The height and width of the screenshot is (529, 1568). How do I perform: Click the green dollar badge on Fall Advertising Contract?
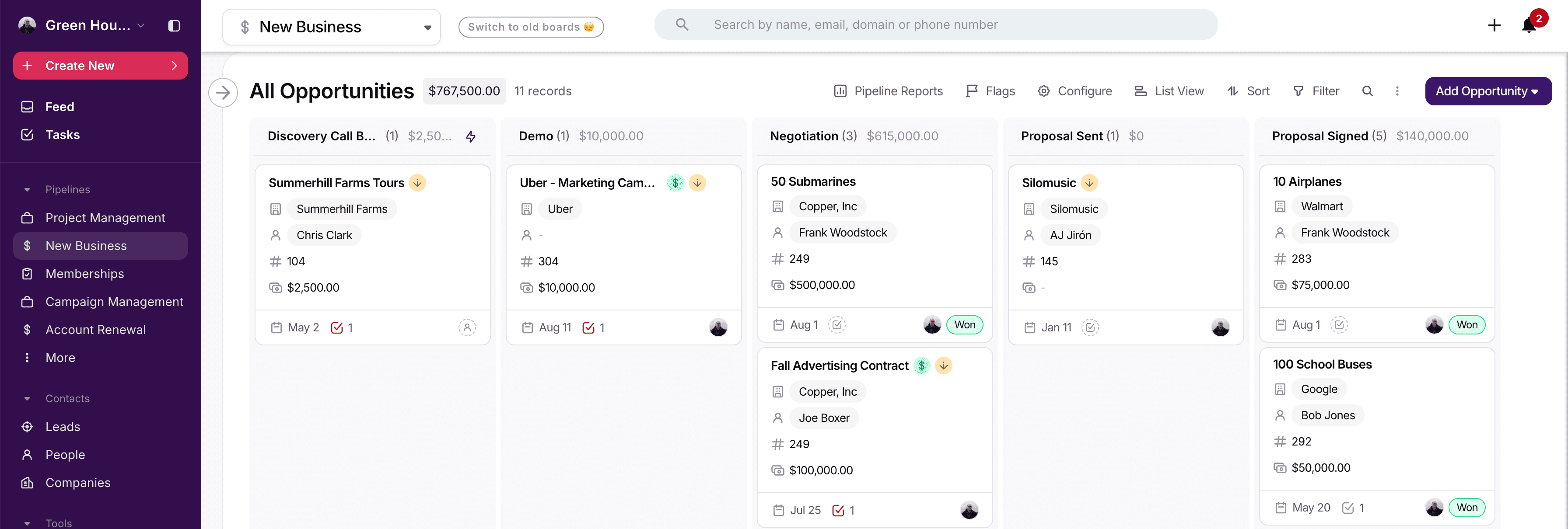pos(921,365)
